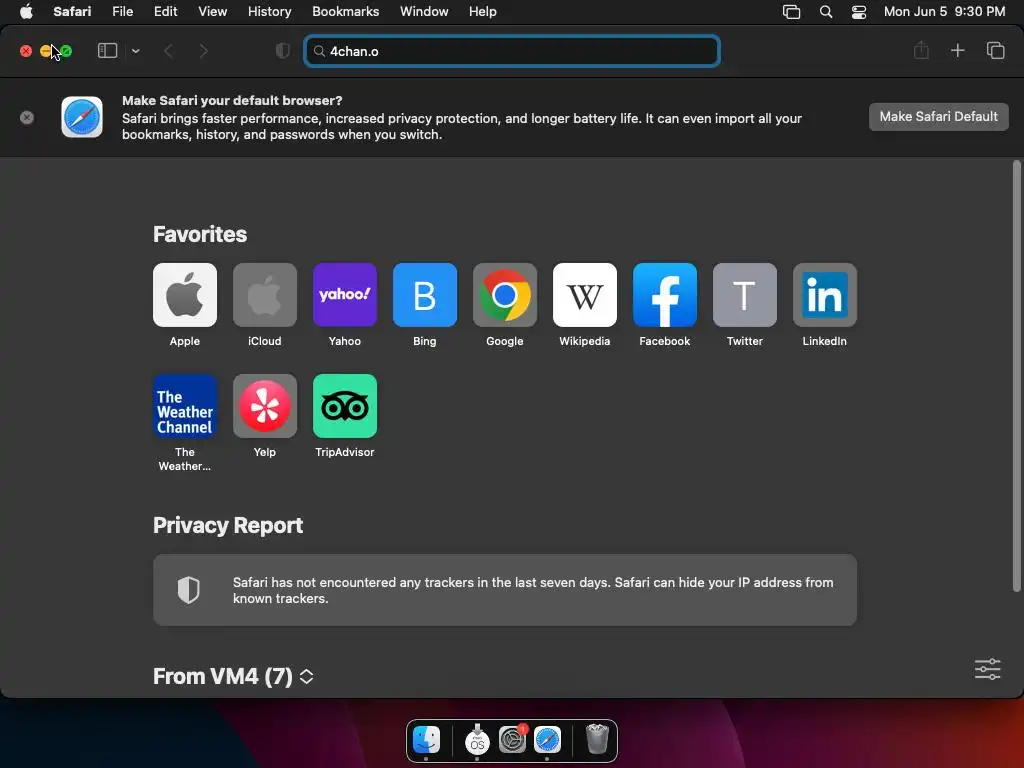
Task: Open the File menu
Action: coord(122,11)
